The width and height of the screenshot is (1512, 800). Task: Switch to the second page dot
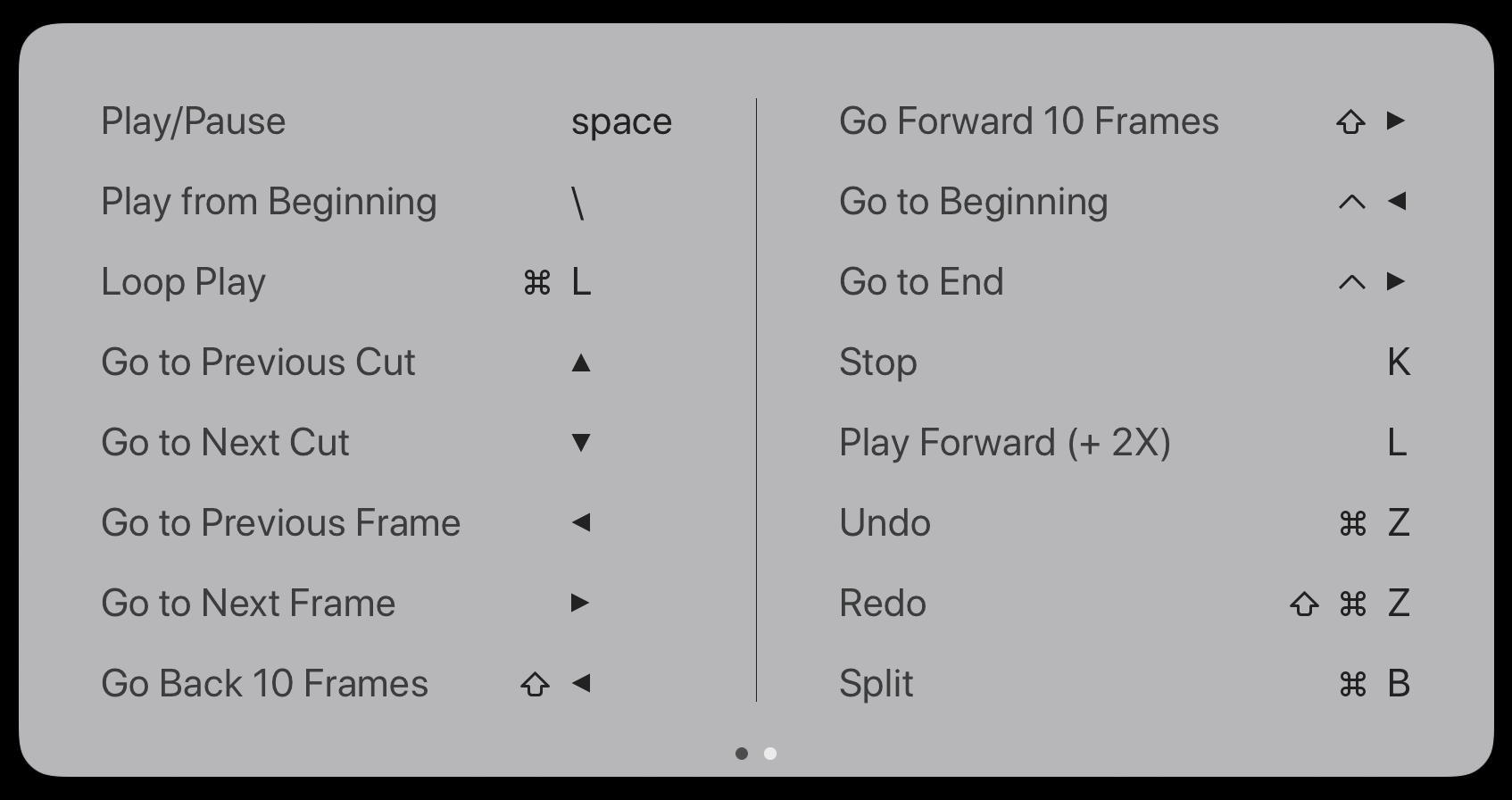770,754
